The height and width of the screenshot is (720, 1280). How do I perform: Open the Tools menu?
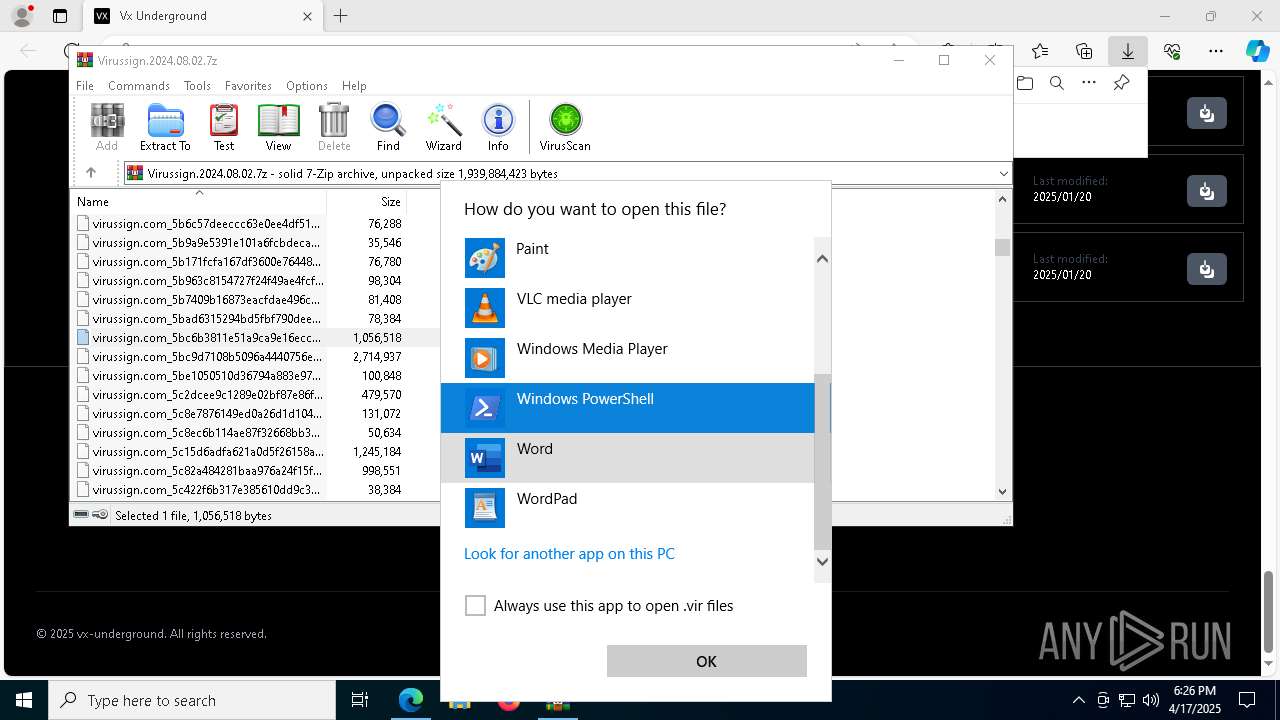(197, 86)
